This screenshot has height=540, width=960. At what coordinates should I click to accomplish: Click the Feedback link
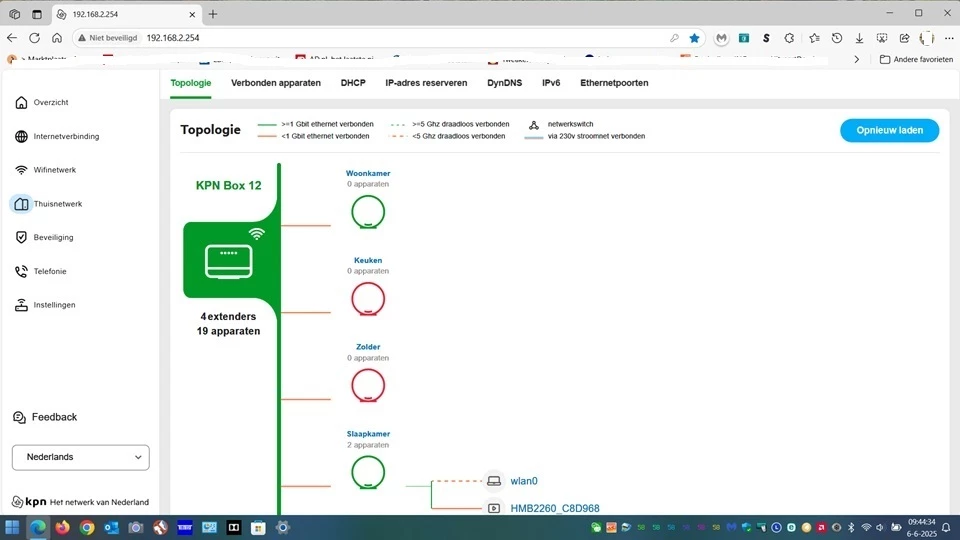point(45,417)
